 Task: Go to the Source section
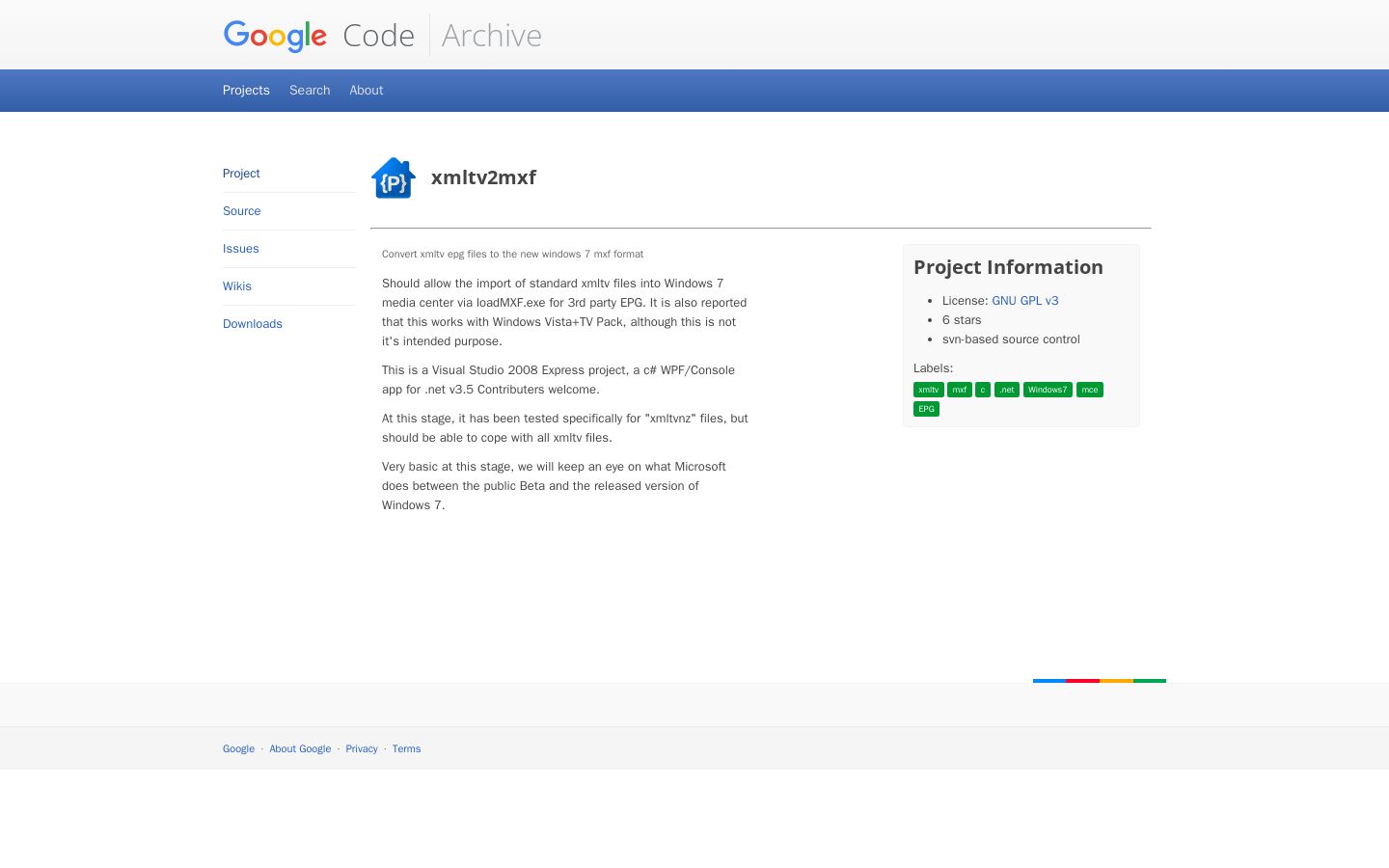242,211
